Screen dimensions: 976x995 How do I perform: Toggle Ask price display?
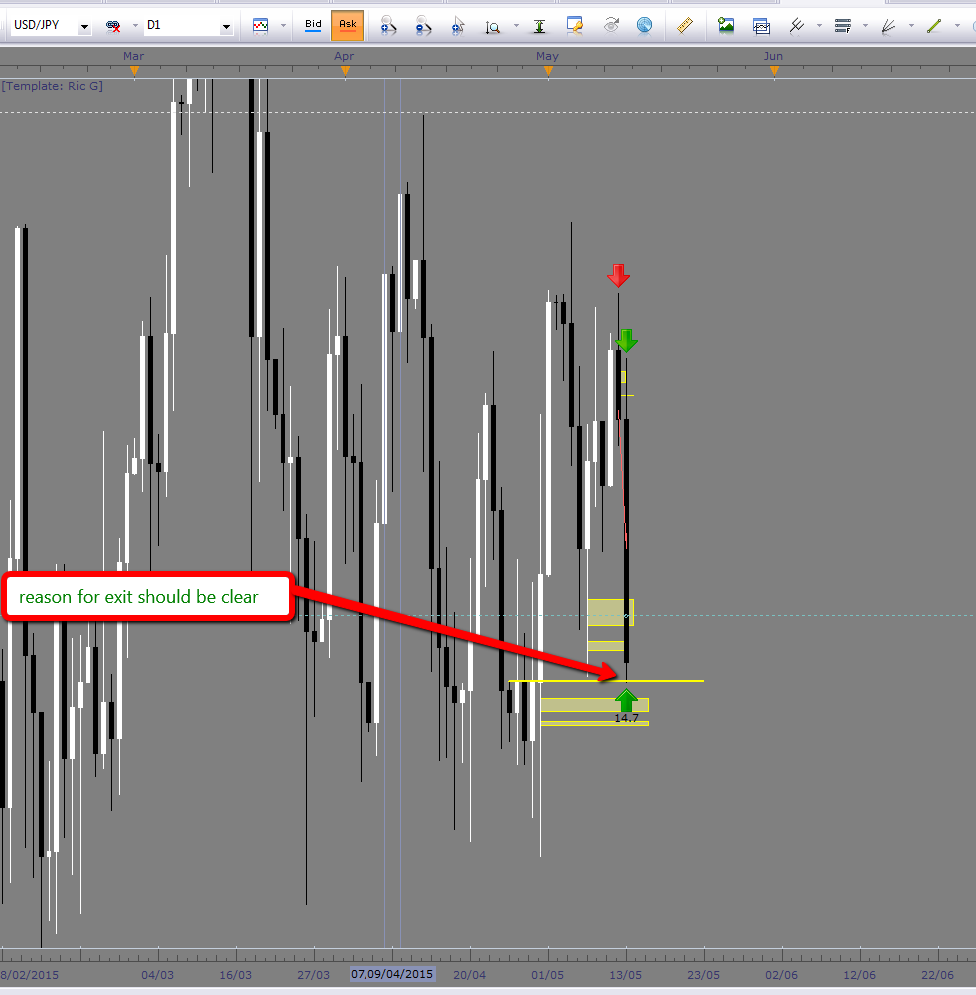coord(347,25)
